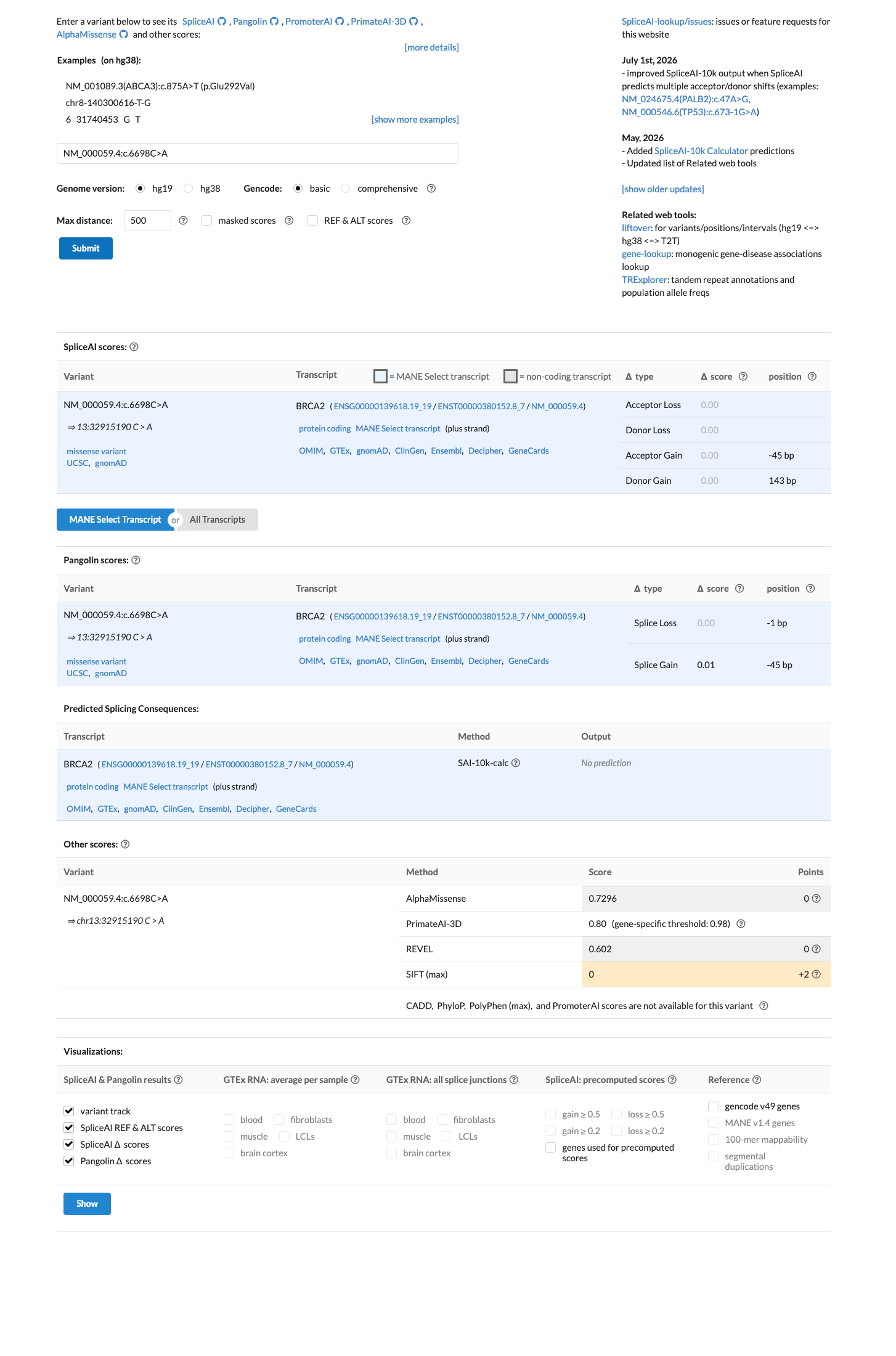The width and height of the screenshot is (896, 1356).
Task: Click the Max distance input field
Action: 147,221
